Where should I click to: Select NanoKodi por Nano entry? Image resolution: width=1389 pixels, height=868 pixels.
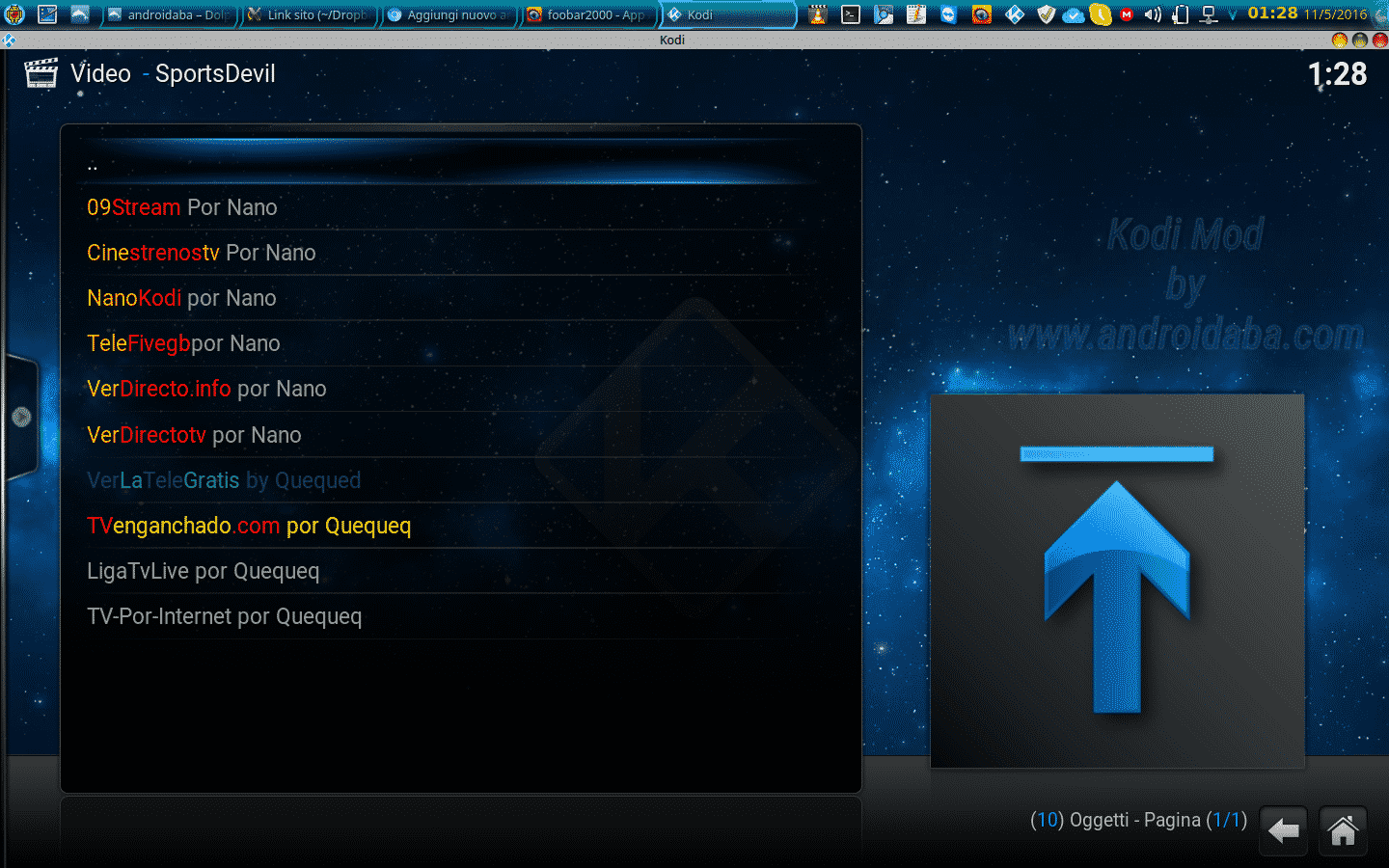460,298
